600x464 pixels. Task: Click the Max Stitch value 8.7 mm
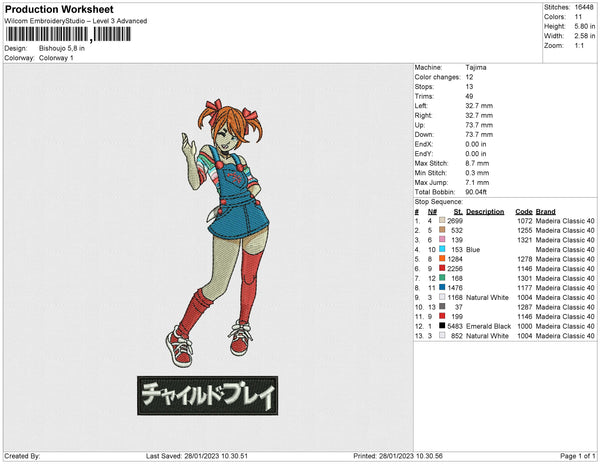(477, 163)
